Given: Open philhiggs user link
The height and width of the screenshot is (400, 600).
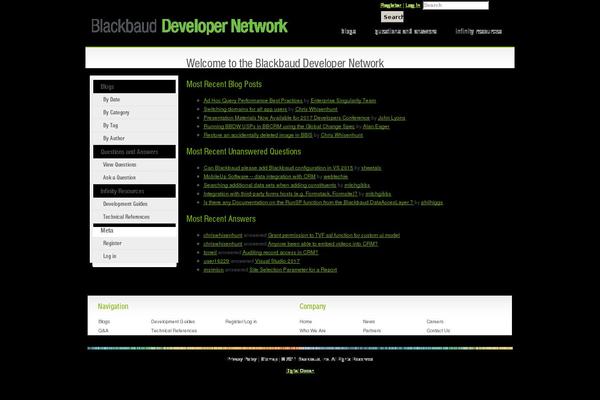Looking at the screenshot, I should point(432,202).
